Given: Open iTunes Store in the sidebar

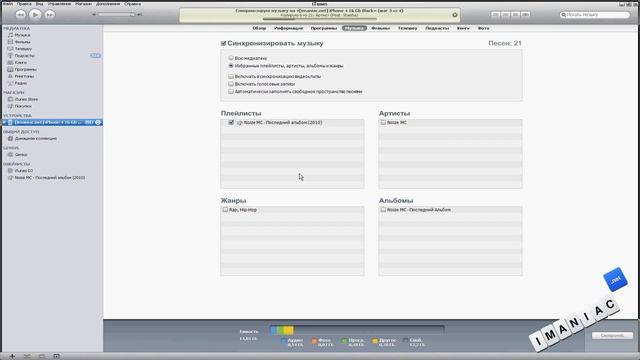Looking at the screenshot, I should pos(26,99).
